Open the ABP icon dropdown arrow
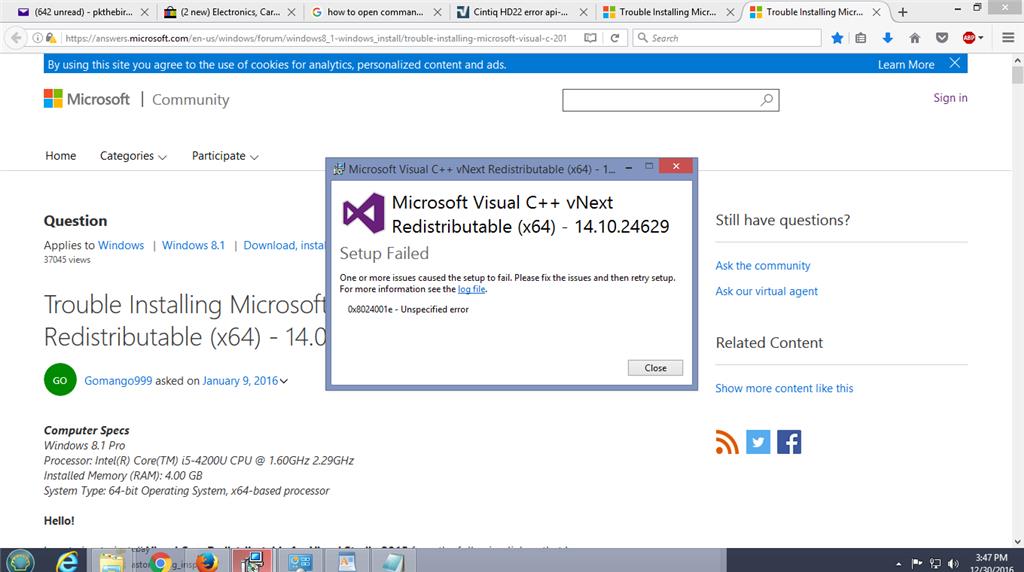The height and width of the screenshot is (572, 1024). (x=981, y=38)
